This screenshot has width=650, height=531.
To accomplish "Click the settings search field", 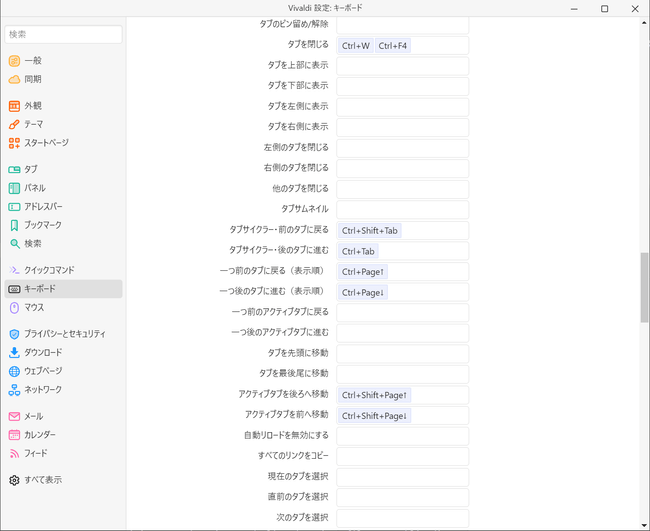I will click(x=63, y=34).
